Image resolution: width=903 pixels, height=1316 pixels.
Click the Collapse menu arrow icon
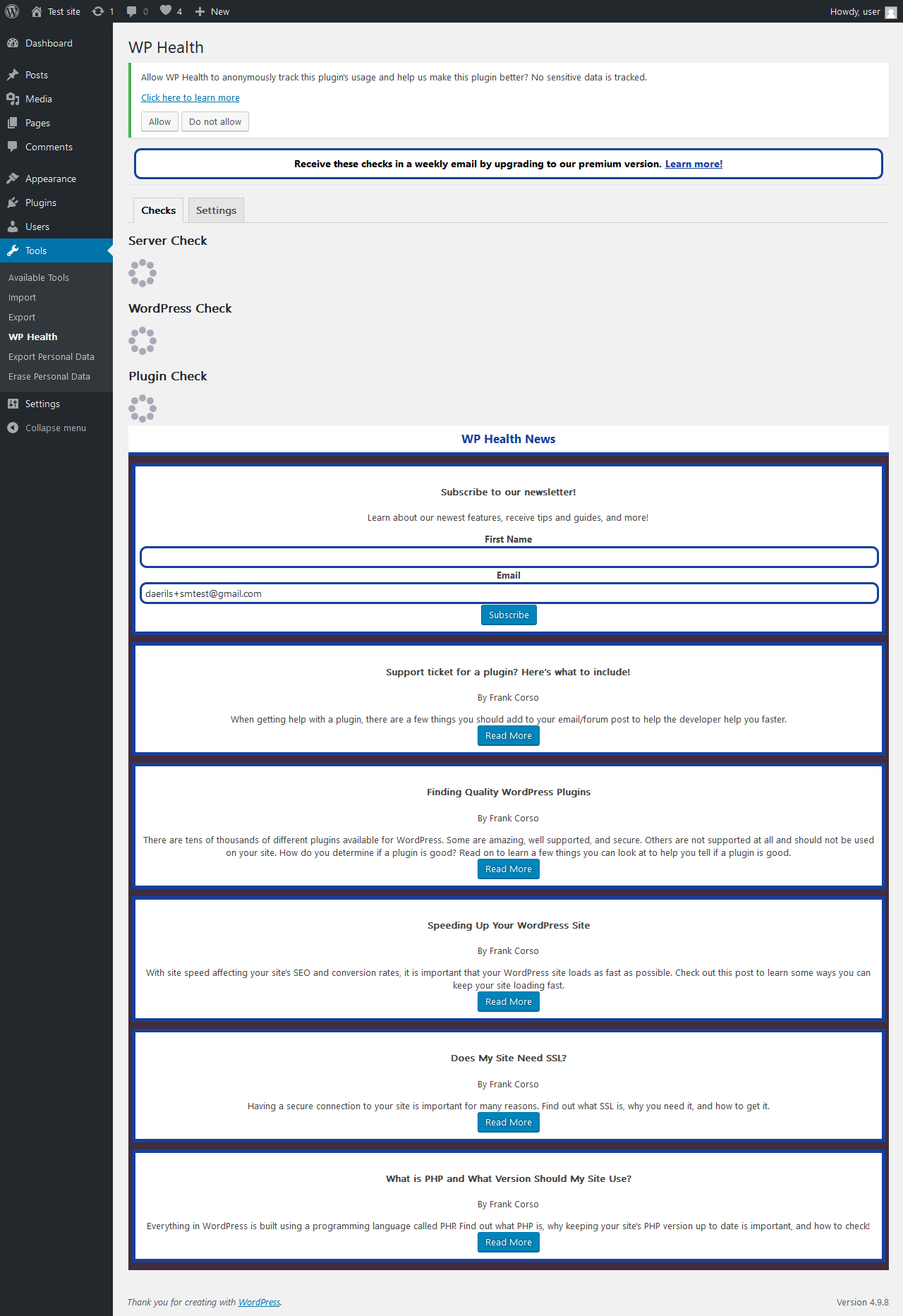tap(13, 428)
